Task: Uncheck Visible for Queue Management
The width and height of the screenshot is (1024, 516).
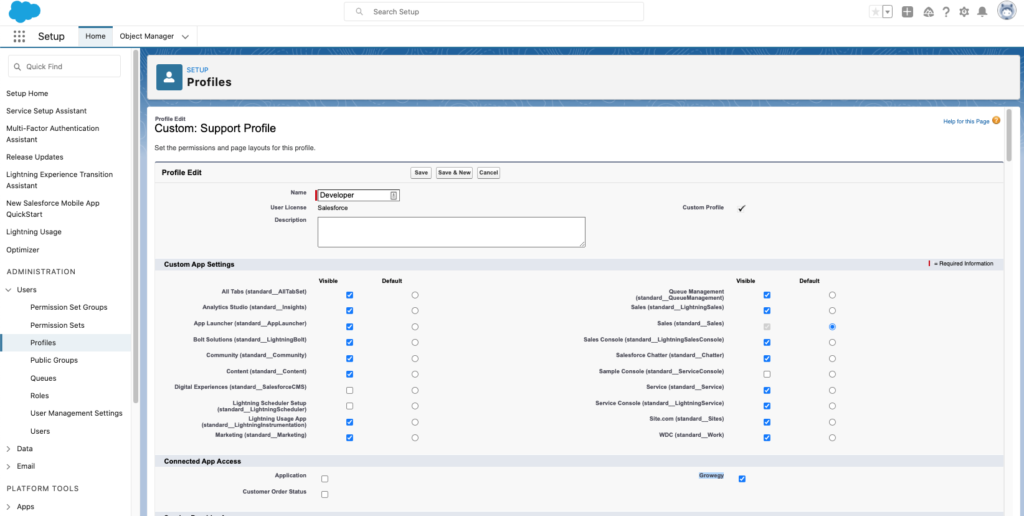Action: click(767, 295)
